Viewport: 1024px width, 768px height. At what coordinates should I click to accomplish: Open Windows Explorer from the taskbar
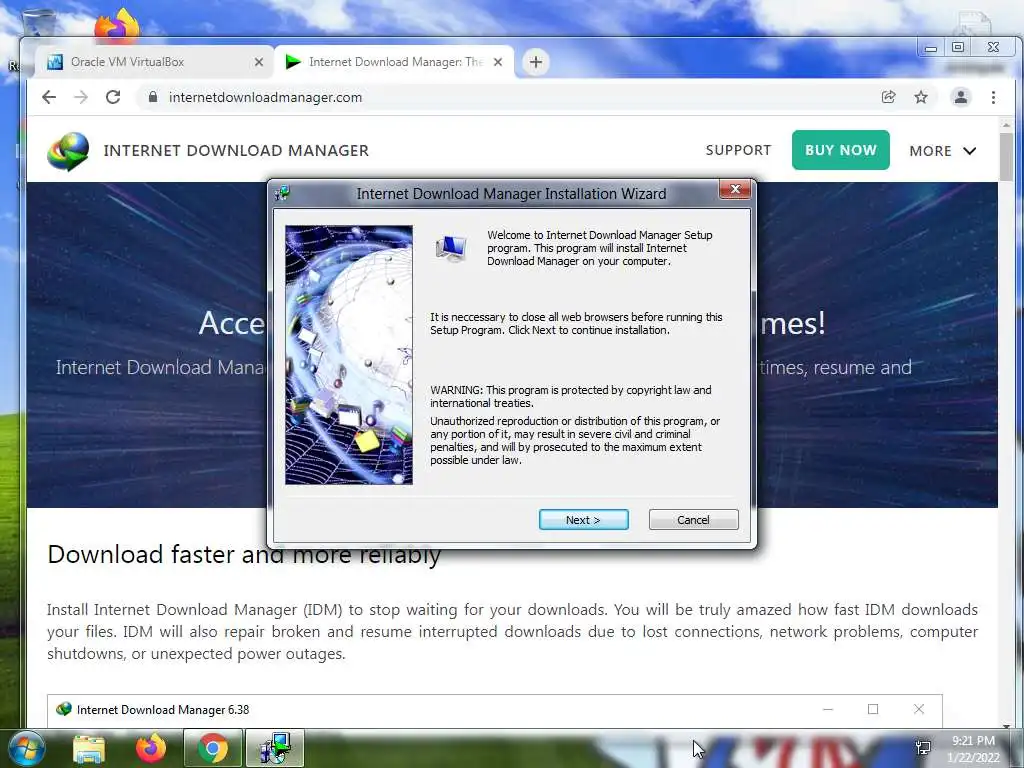[x=89, y=749]
